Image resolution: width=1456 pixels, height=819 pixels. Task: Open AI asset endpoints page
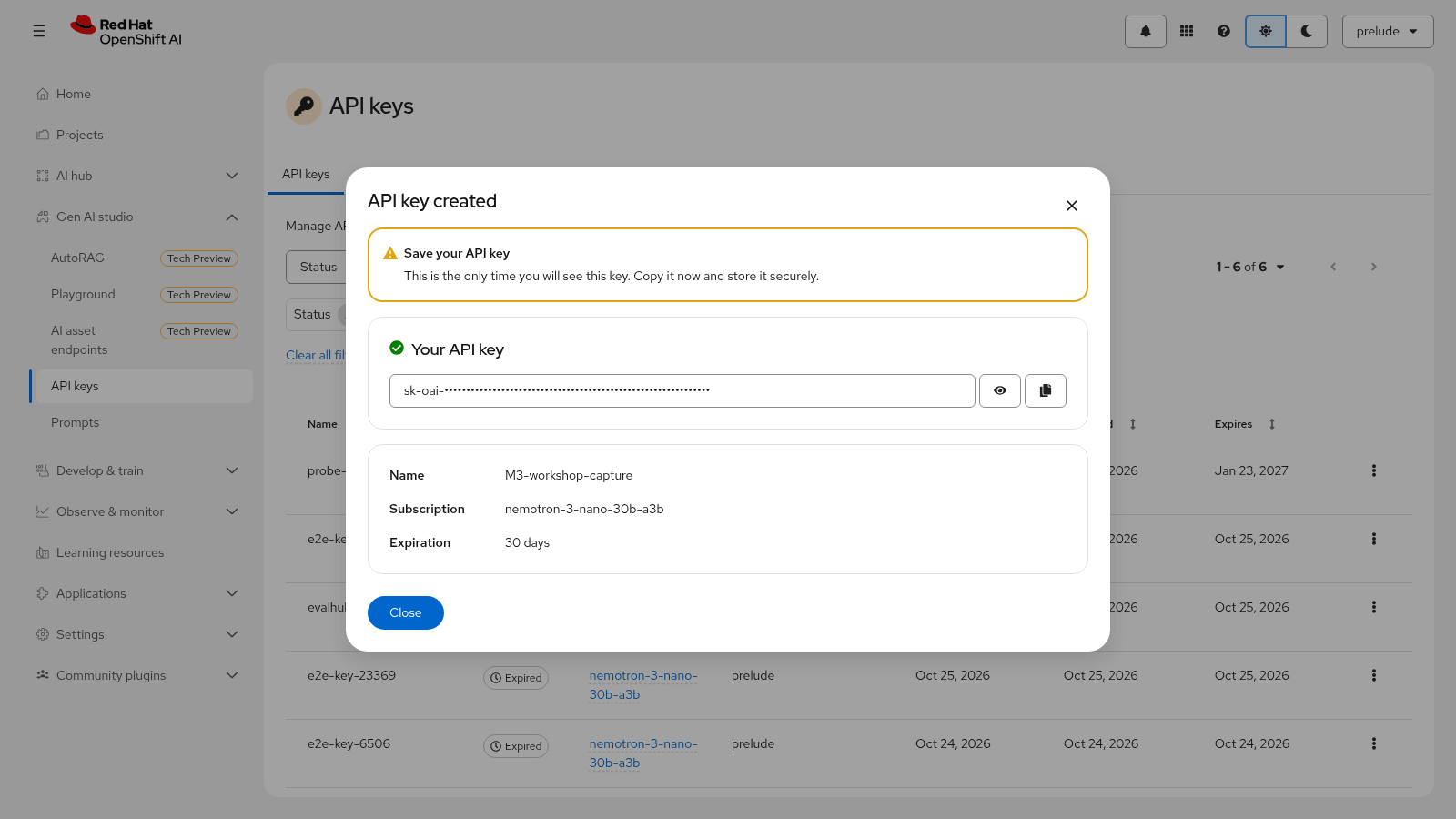pos(79,340)
